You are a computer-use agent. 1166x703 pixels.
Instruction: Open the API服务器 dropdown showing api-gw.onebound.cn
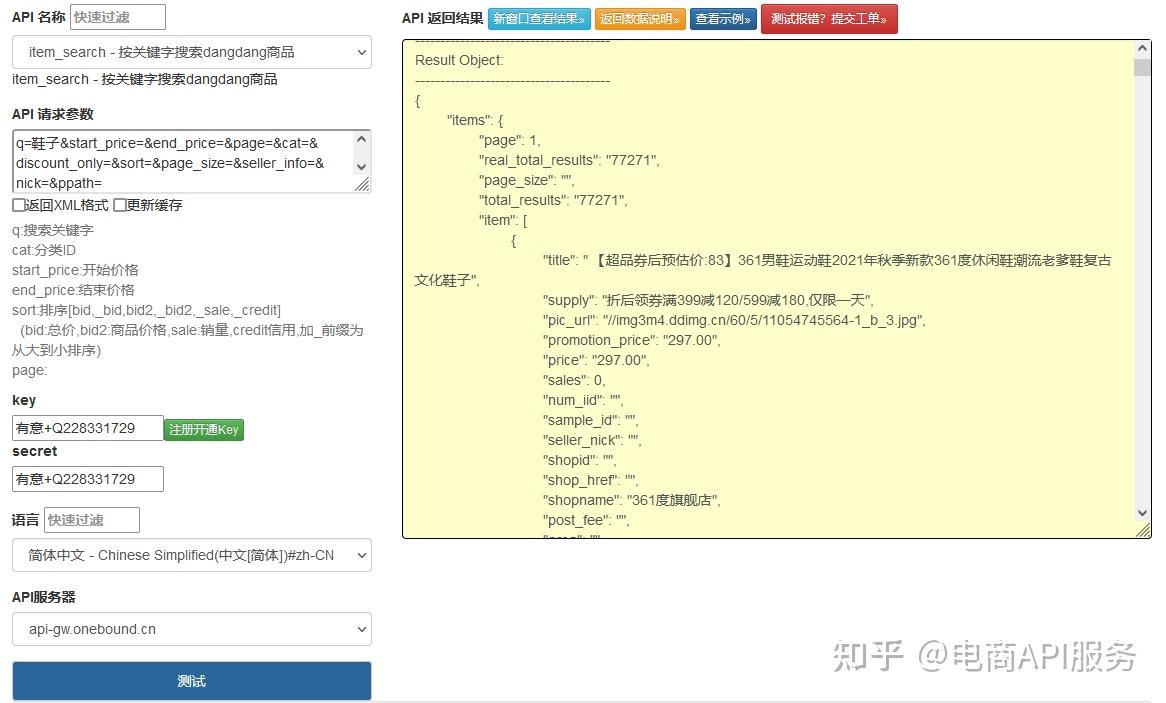click(190, 629)
